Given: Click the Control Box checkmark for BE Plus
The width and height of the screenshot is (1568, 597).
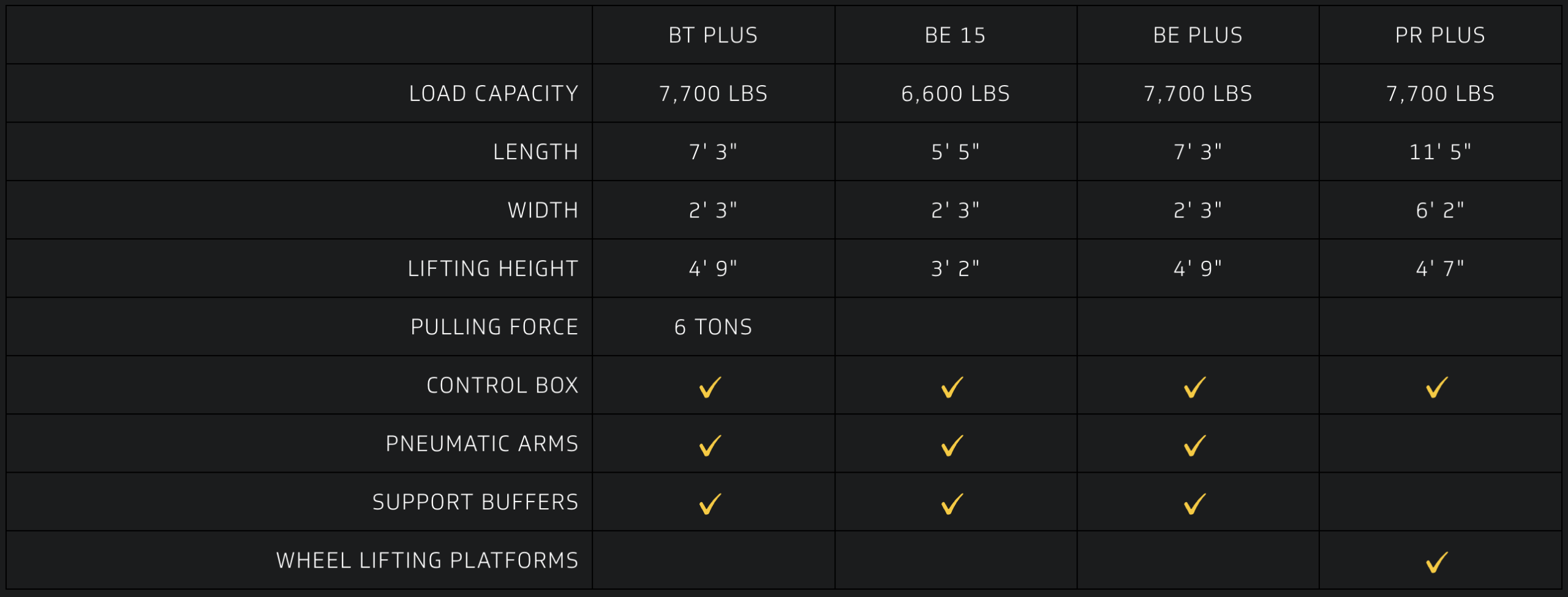Looking at the screenshot, I should point(1195,387).
